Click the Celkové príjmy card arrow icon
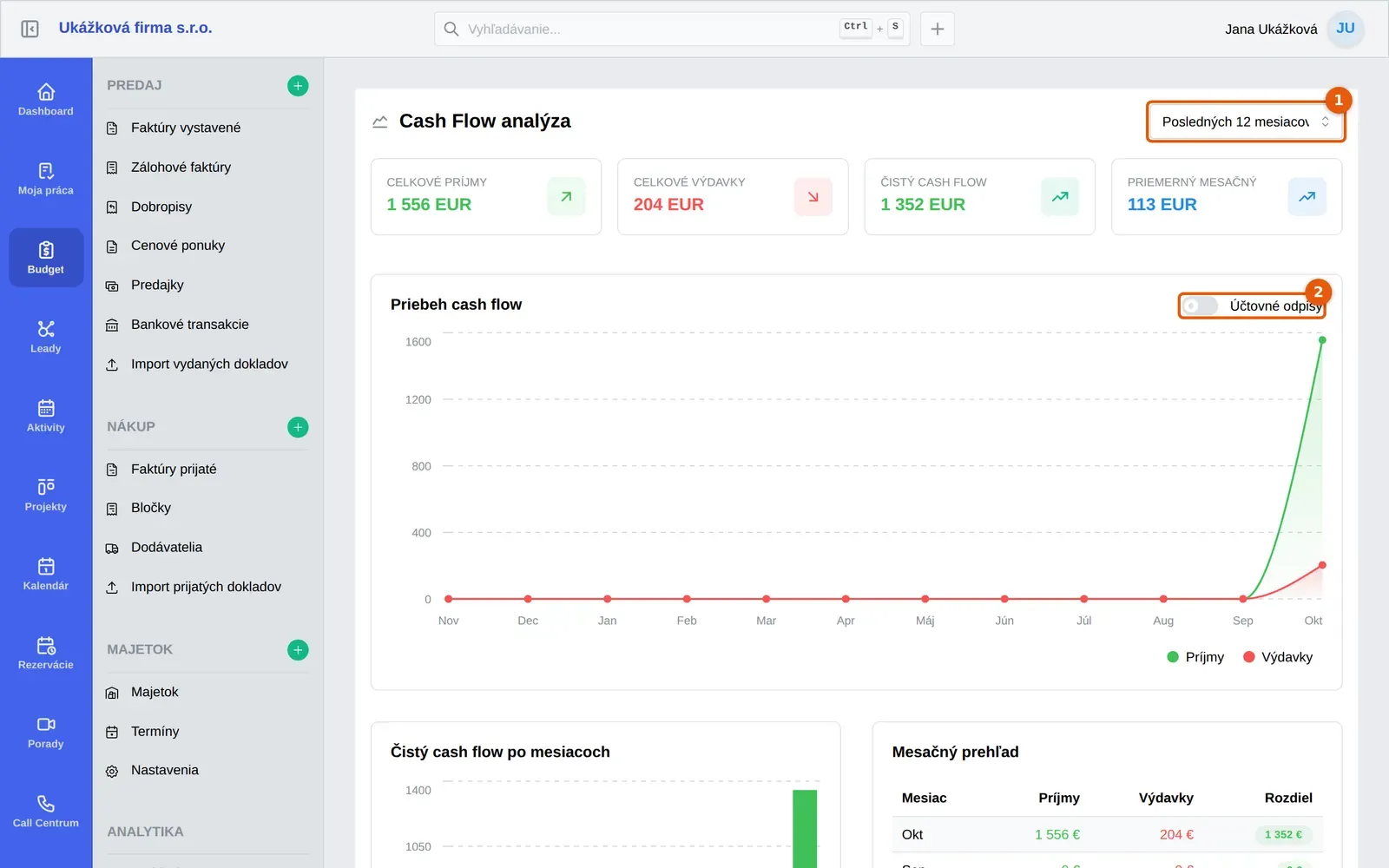Viewport: 1389px width, 868px height. (566, 197)
